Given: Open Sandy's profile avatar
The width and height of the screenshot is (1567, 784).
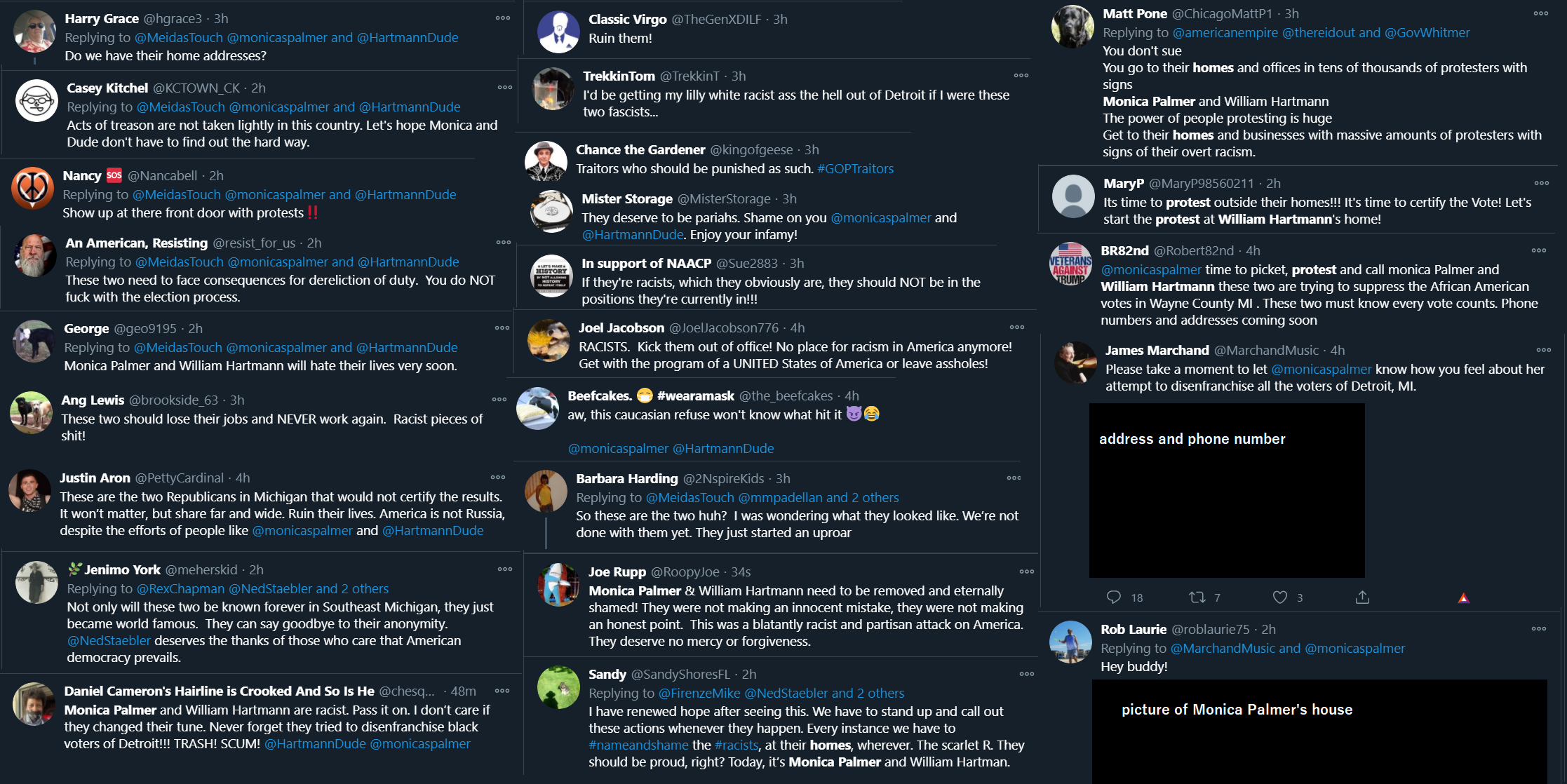Looking at the screenshot, I should click(558, 687).
